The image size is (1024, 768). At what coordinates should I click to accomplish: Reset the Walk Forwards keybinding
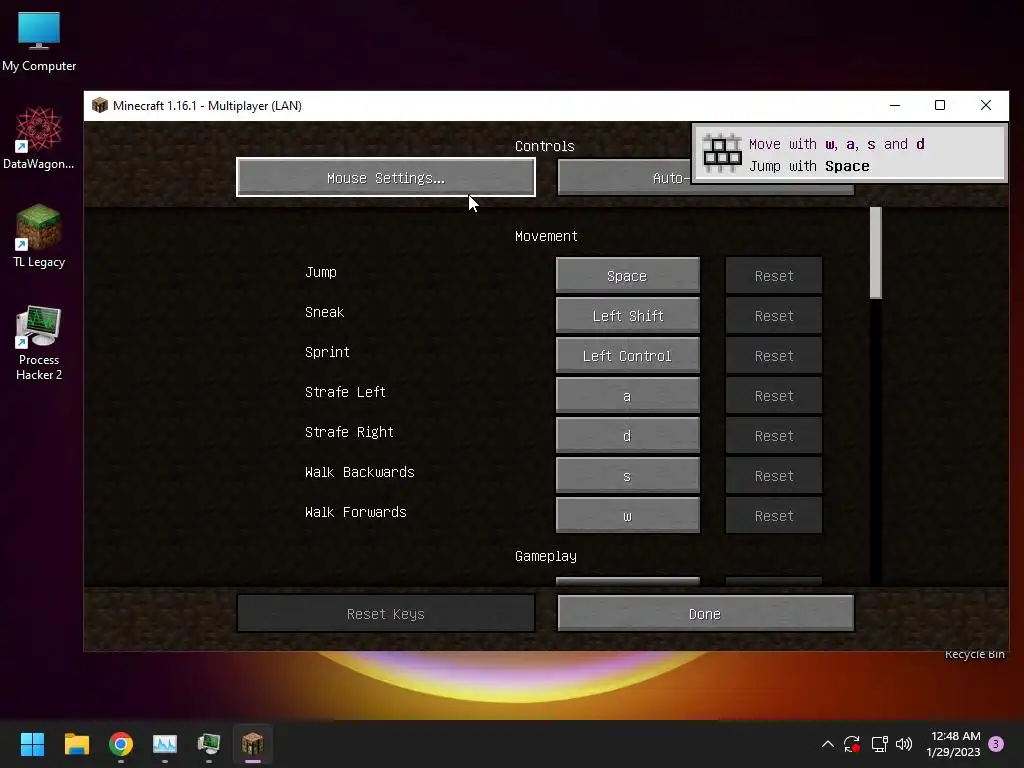pyautogui.click(x=774, y=515)
